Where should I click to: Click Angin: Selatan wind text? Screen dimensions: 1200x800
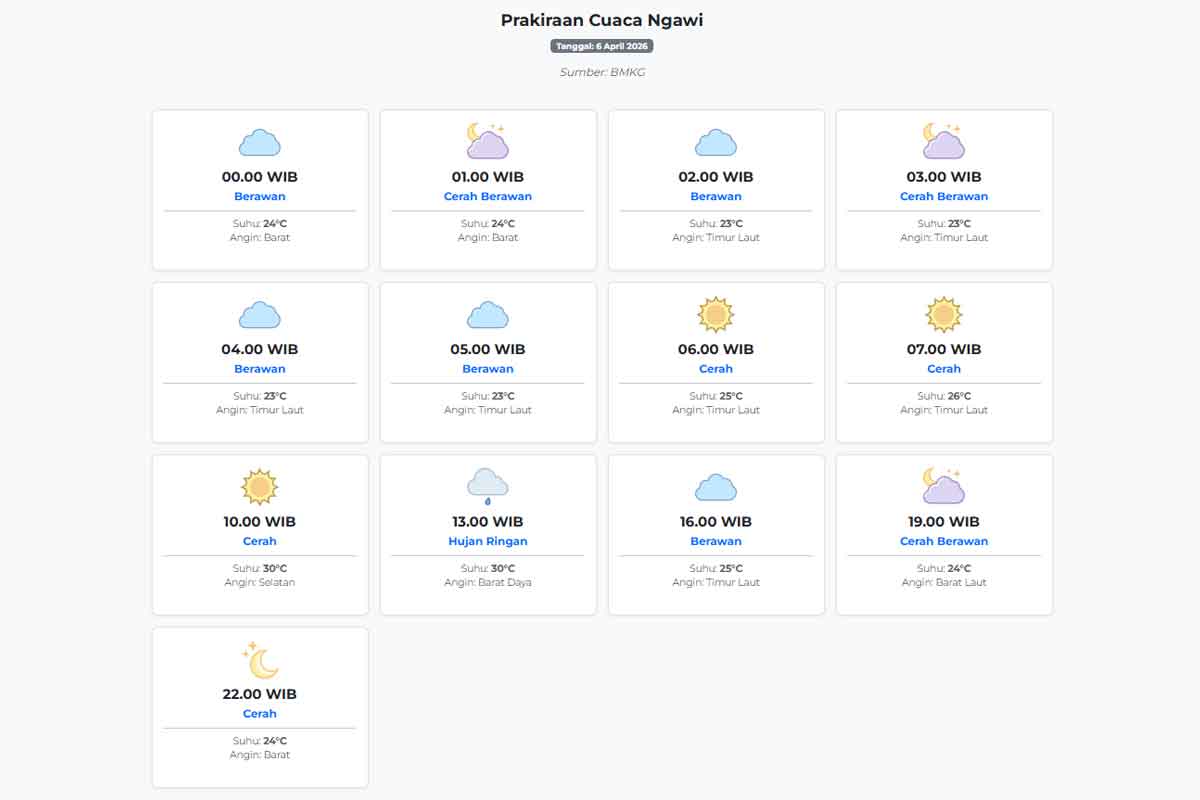pyautogui.click(x=260, y=582)
